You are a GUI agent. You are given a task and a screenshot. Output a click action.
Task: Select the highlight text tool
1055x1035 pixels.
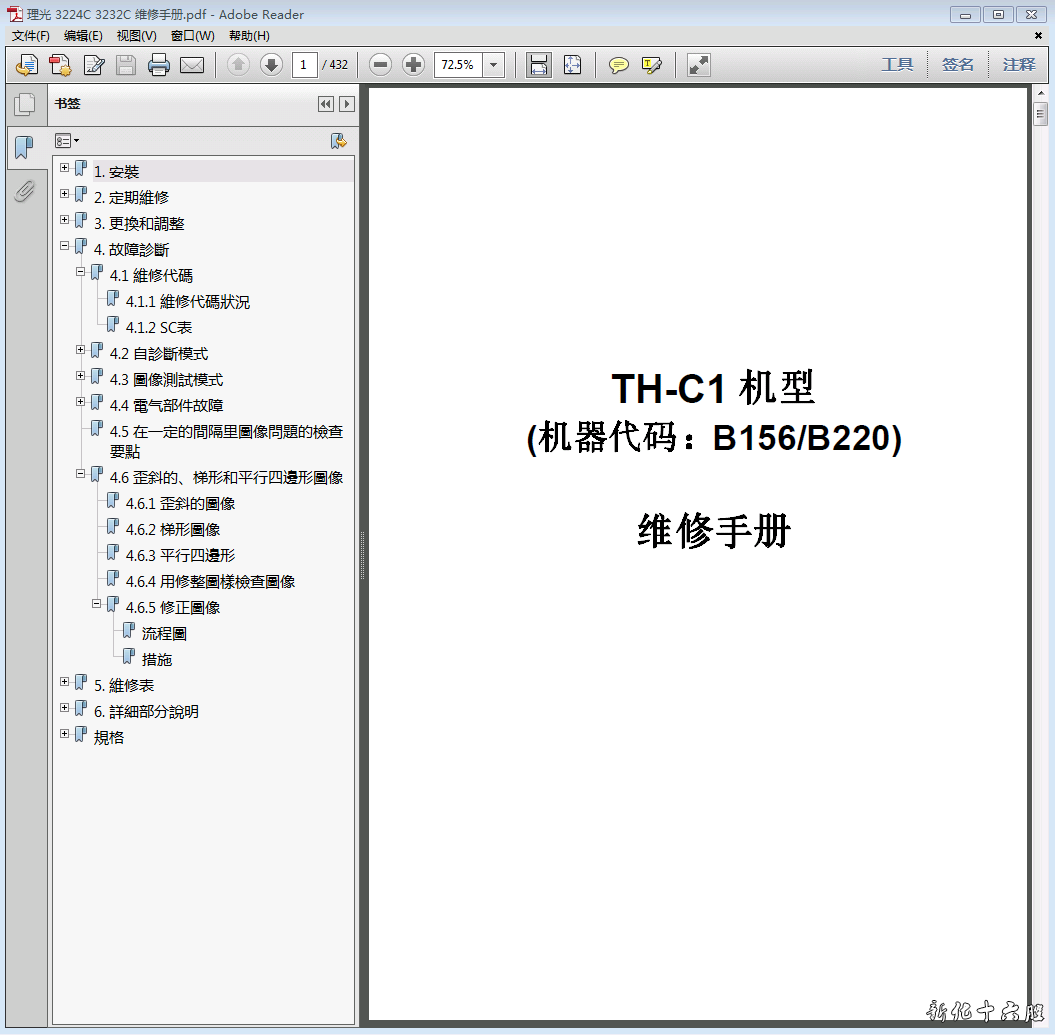[651, 65]
